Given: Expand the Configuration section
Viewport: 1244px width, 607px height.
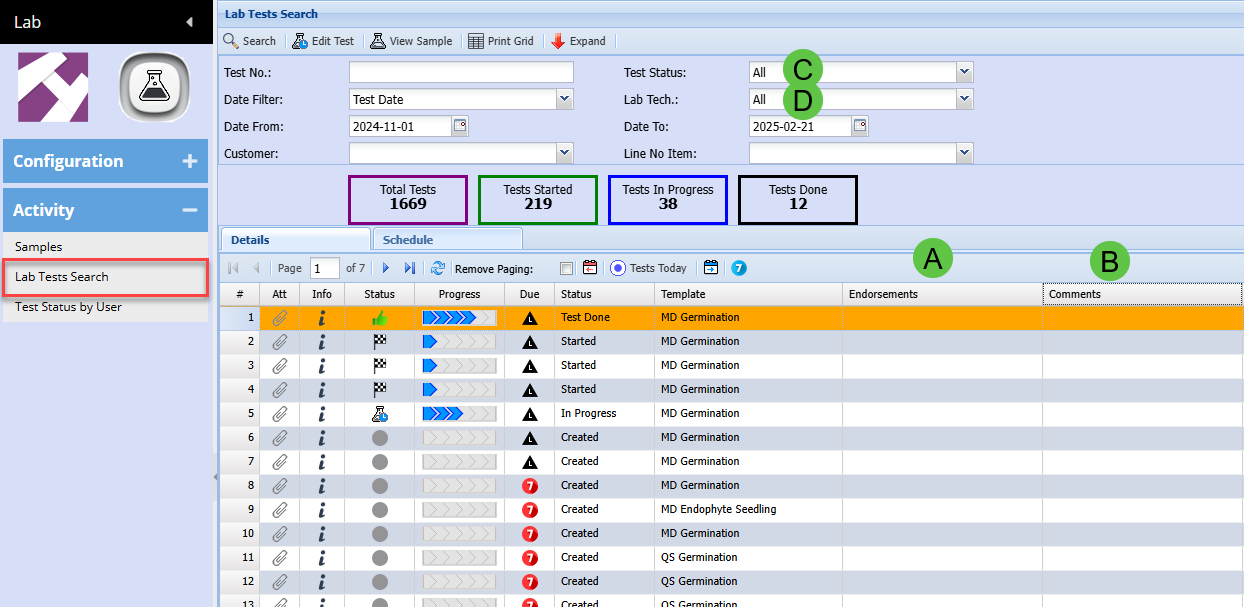Looking at the screenshot, I should (189, 161).
